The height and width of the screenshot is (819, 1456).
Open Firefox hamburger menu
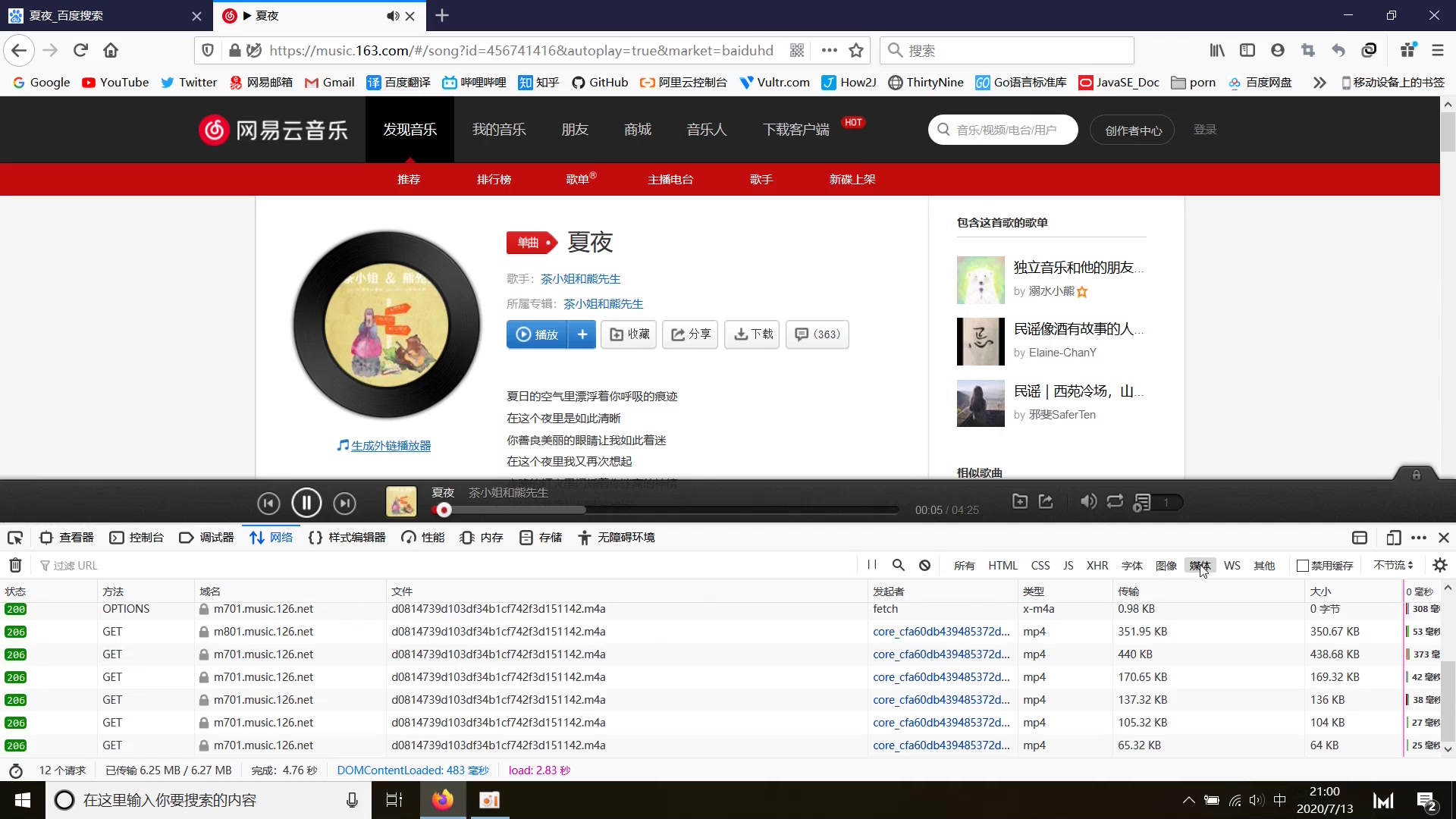[1438, 50]
